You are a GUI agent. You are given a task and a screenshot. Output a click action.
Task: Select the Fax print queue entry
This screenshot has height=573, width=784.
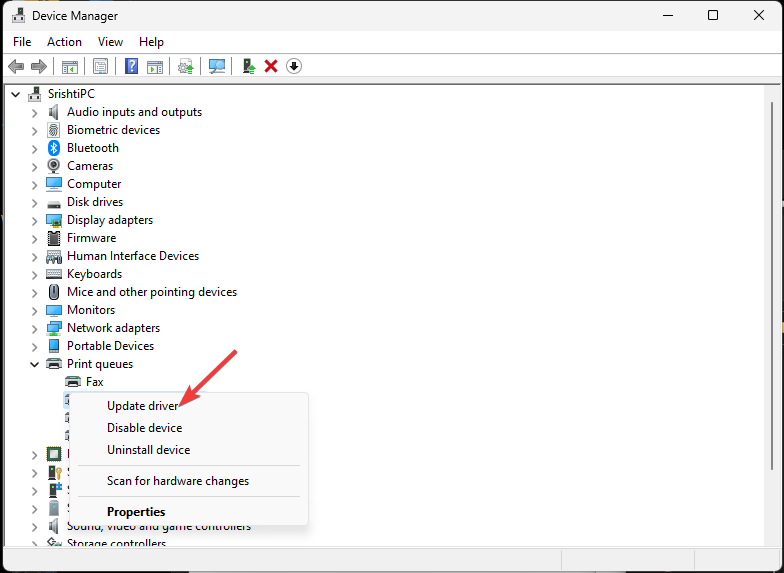pyautogui.click(x=94, y=382)
